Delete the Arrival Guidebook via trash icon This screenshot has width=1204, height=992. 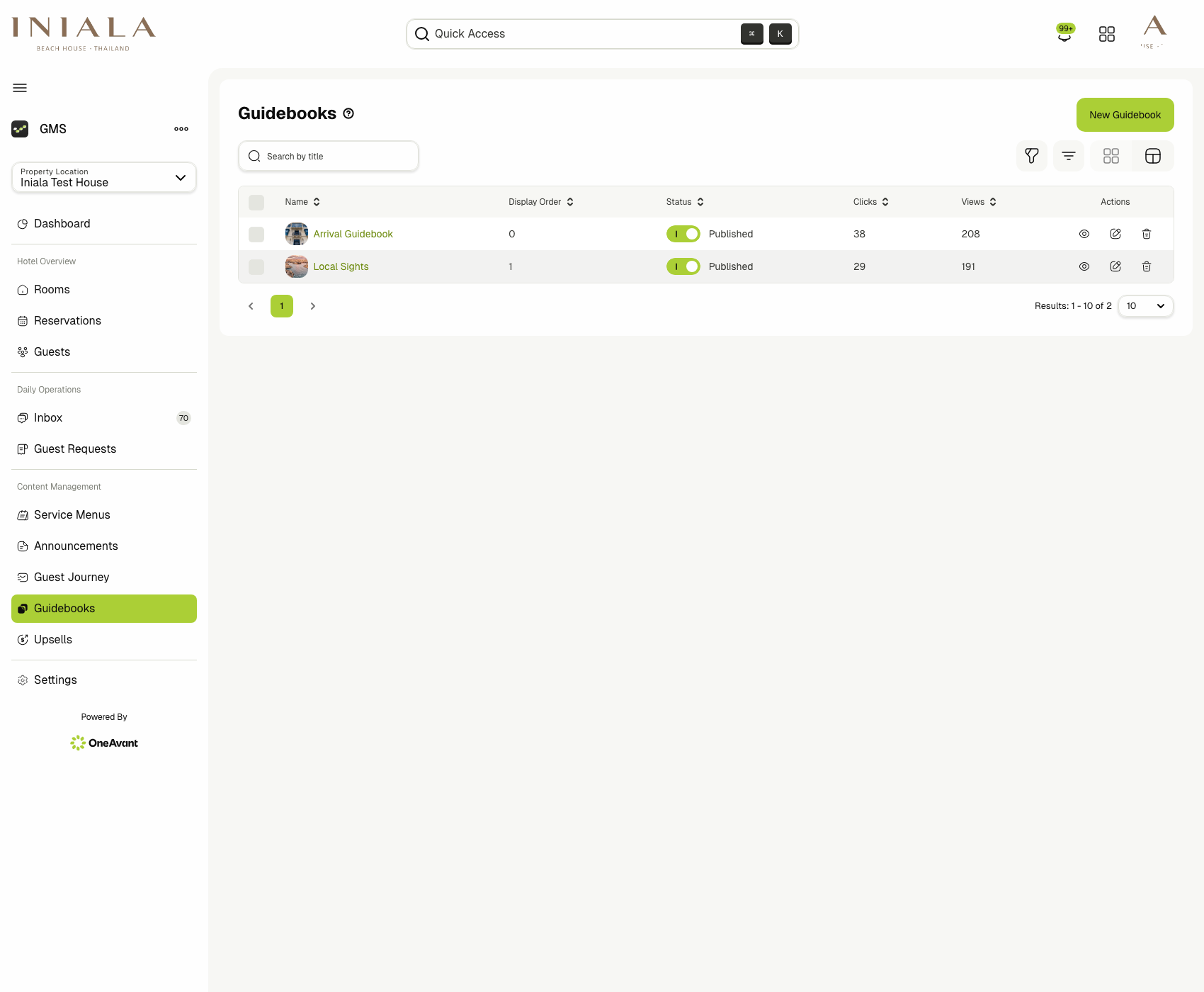point(1146,234)
